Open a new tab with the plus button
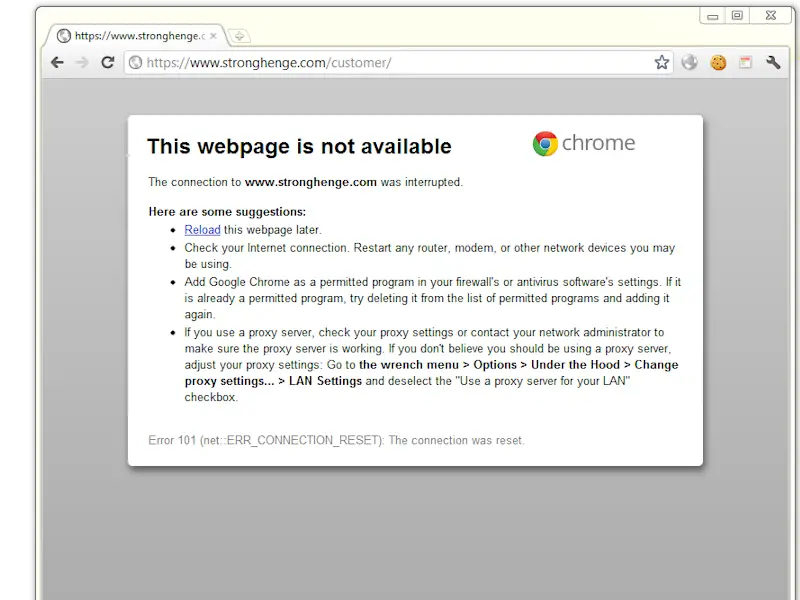The width and height of the screenshot is (800, 600). [239, 36]
